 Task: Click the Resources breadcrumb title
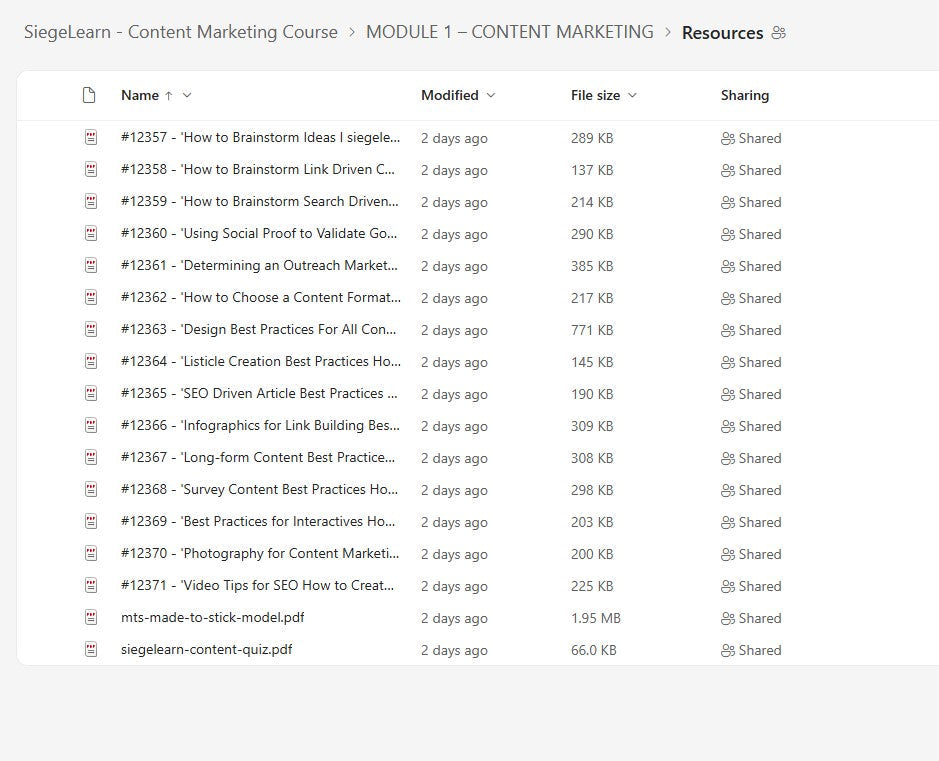[x=722, y=33]
